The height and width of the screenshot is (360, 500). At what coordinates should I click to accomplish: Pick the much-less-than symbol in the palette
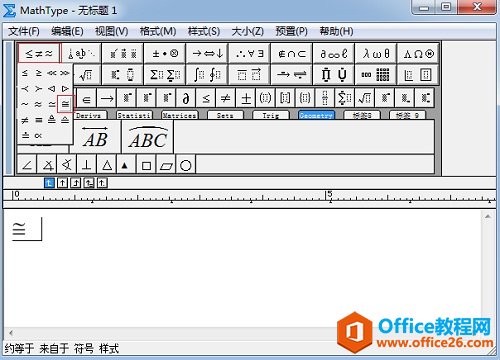[52, 73]
